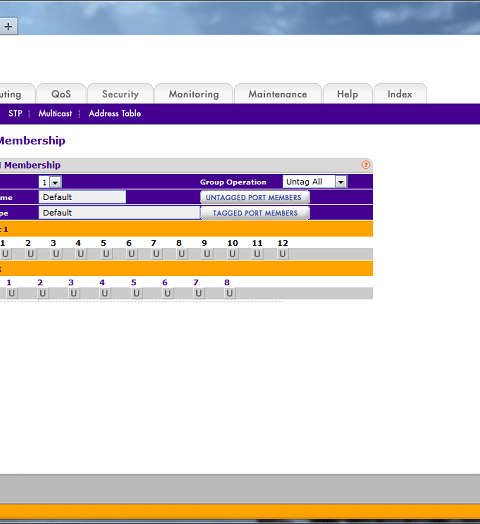The image size is (480, 524).
Task: Toggle port 7 membership in Unit 1 row
Action: pos(156,254)
